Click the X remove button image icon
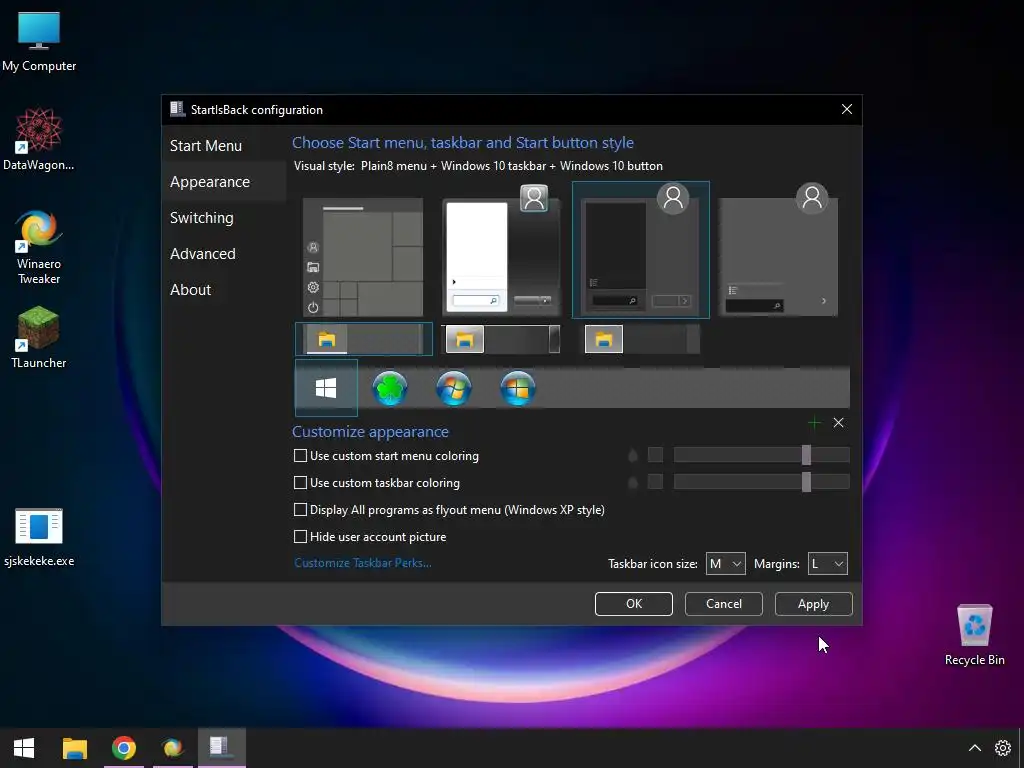The height and width of the screenshot is (768, 1024). click(x=839, y=423)
